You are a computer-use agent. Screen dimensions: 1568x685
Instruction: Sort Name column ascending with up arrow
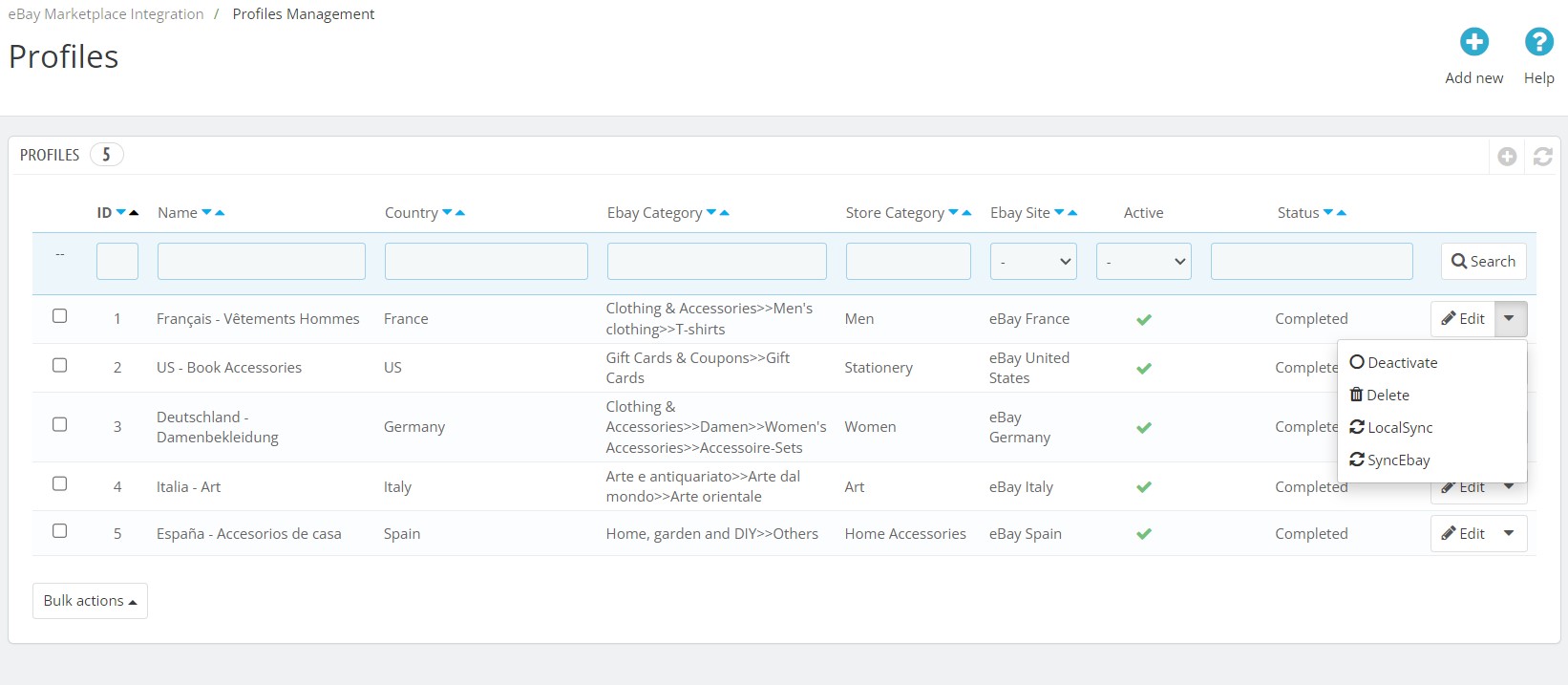click(220, 213)
